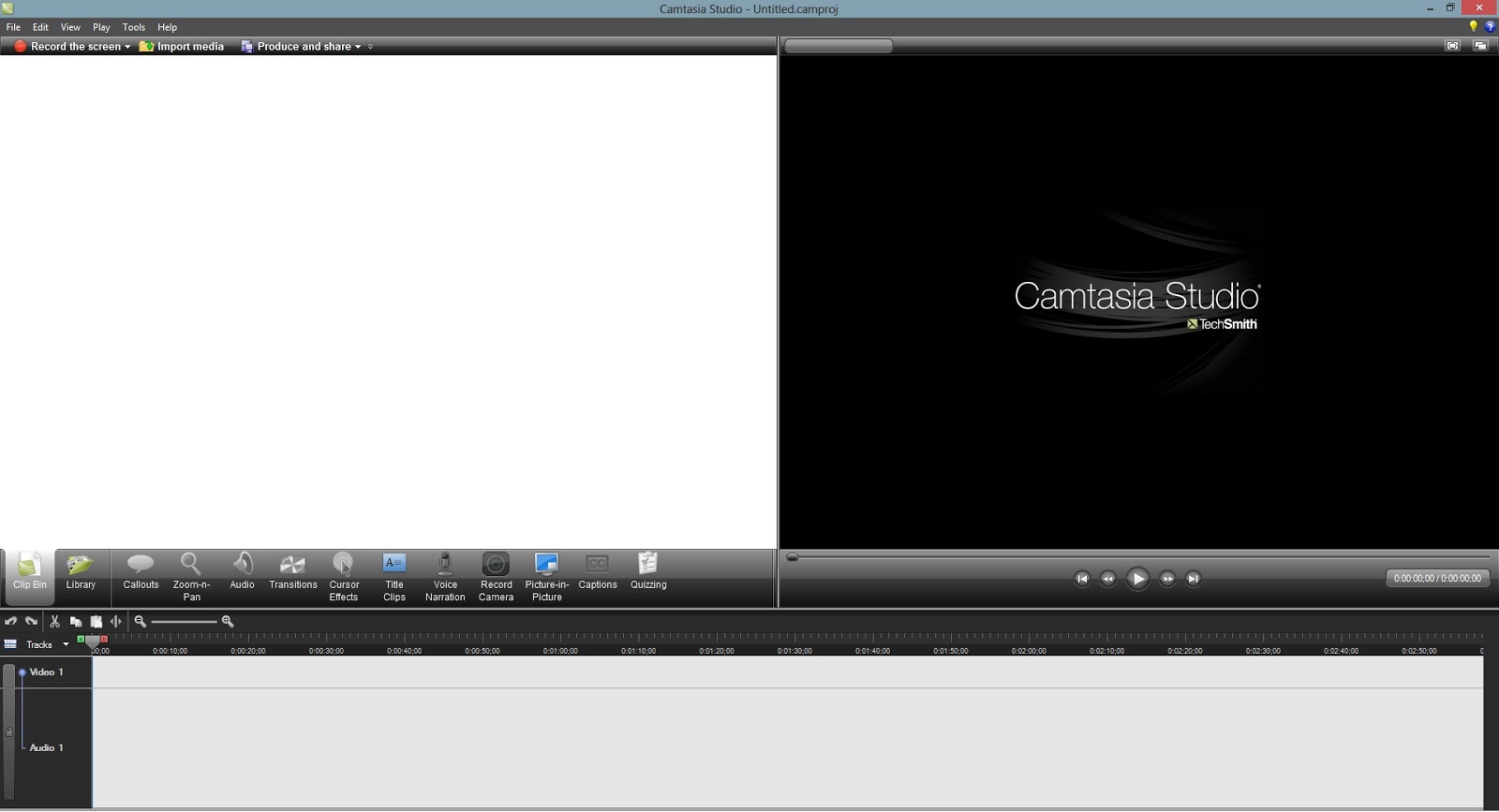Click the Paste icon in timeline toolbar
This screenshot has width=1499, height=812.
96,621
